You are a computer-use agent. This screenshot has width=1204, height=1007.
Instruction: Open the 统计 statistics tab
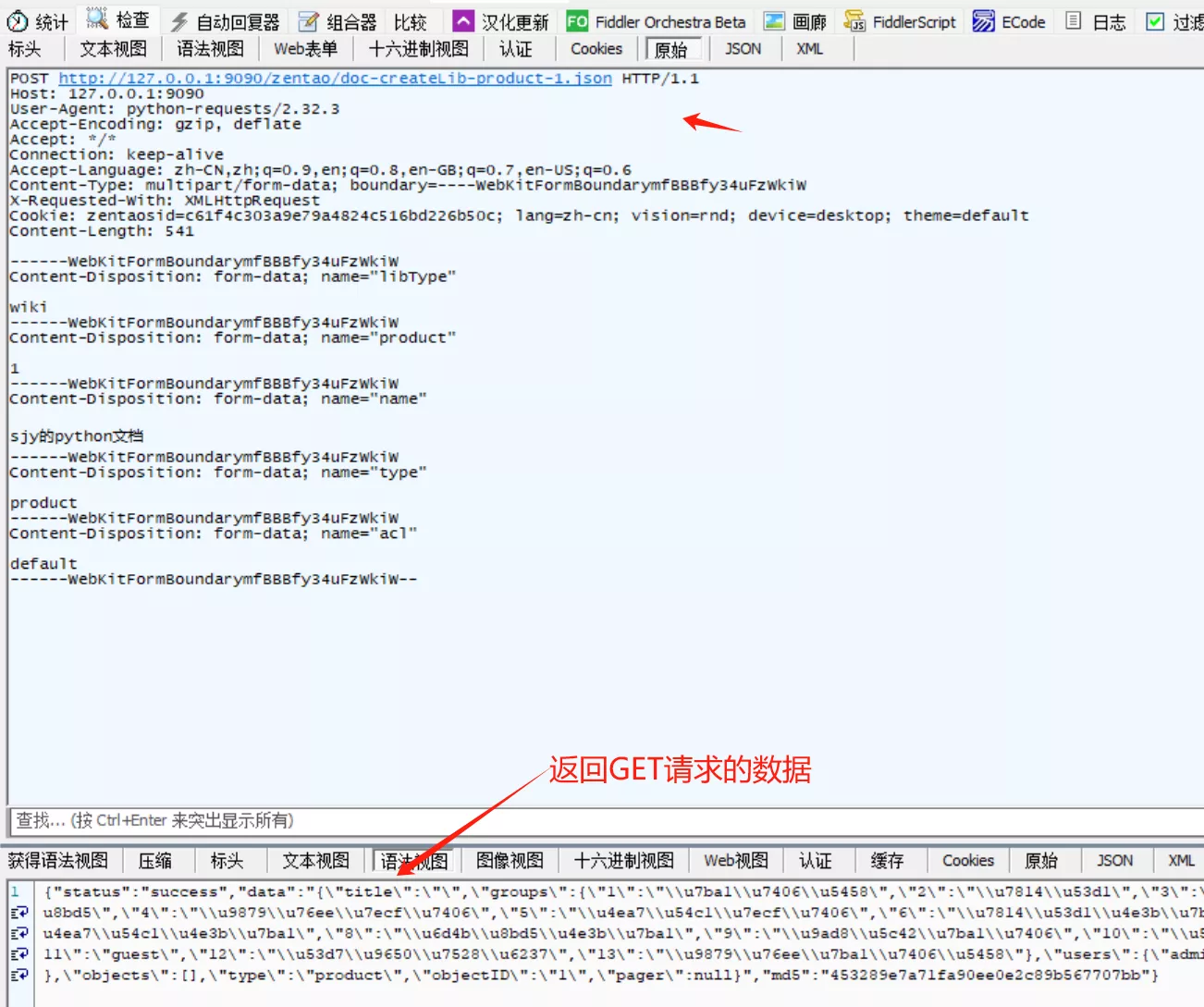(x=38, y=21)
